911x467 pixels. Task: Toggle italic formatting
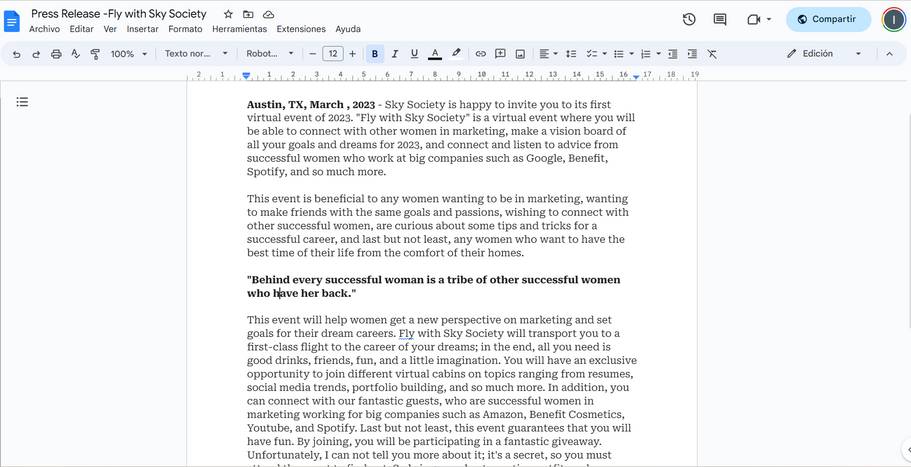point(395,54)
